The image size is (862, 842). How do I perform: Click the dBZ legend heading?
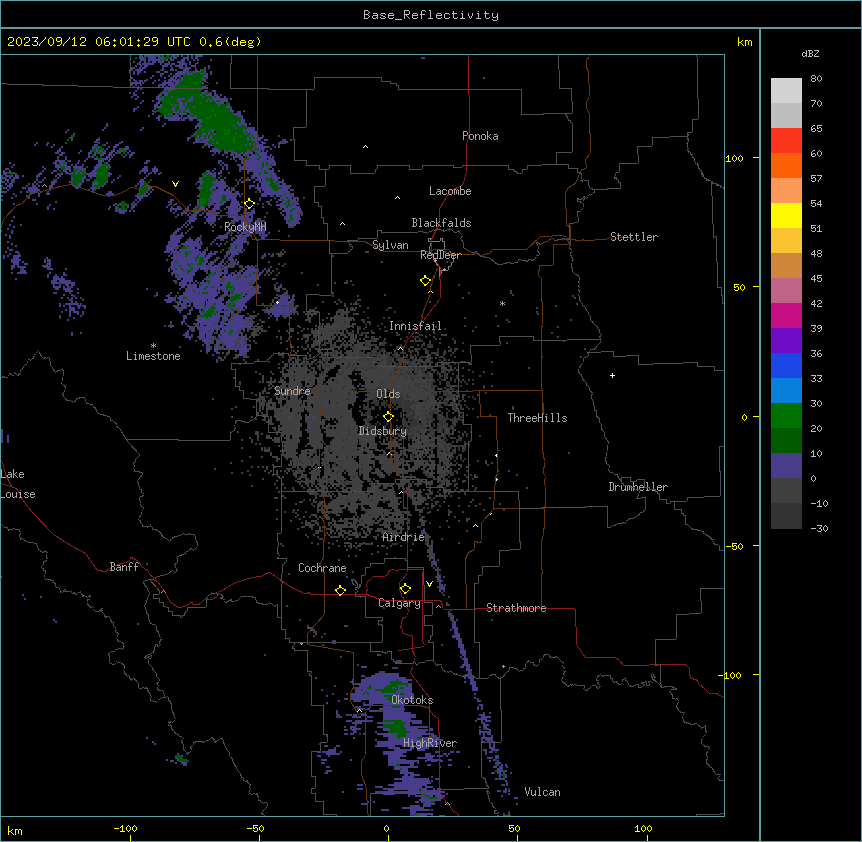click(810, 53)
